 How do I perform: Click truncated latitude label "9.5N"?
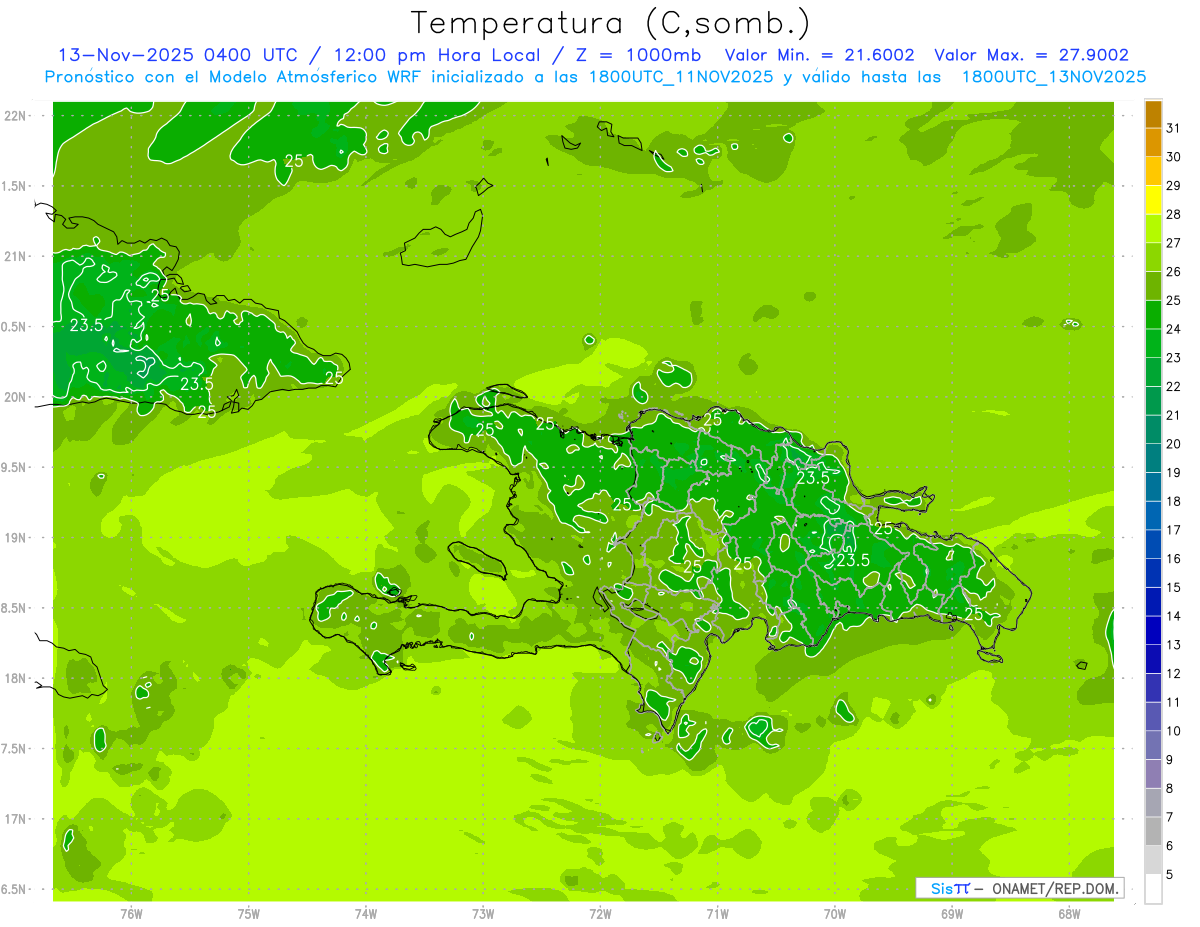coord(14,467)
